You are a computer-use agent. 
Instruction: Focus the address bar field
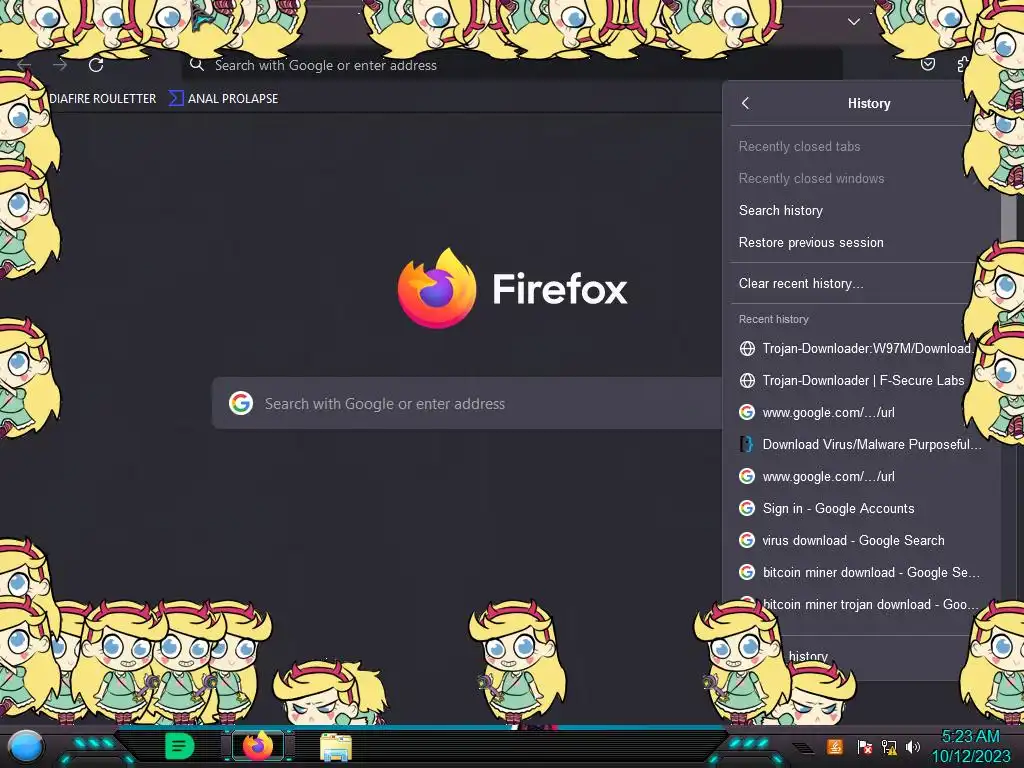(x=512, y=65)
